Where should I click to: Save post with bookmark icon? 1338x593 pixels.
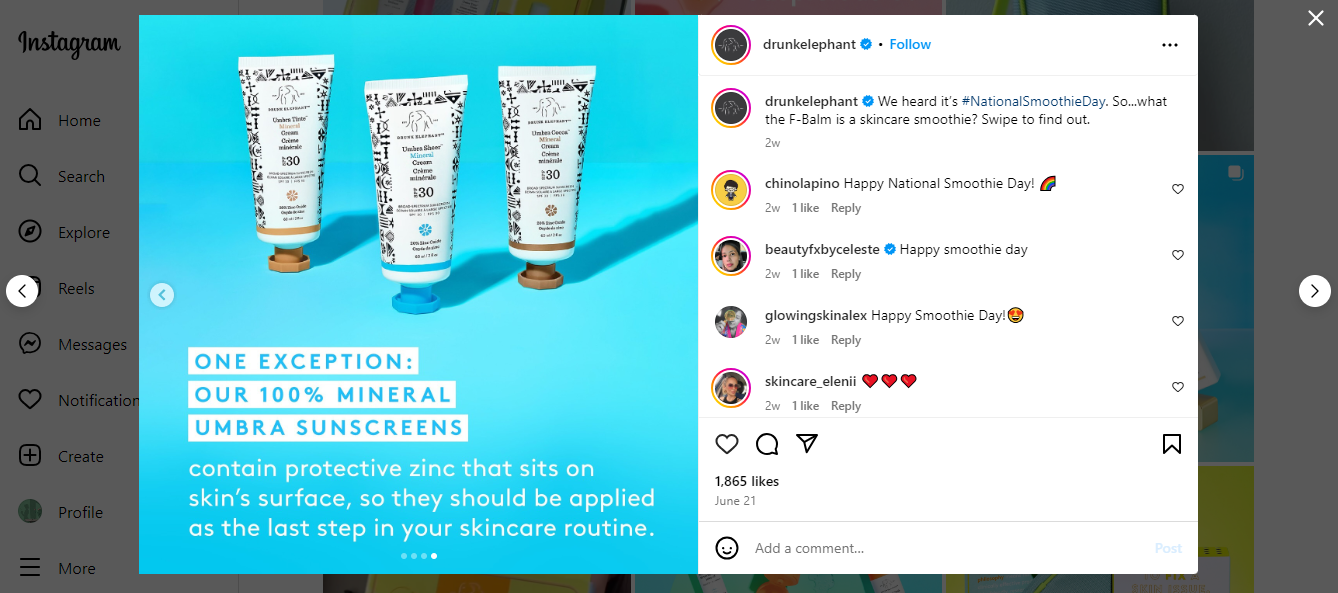point(1172,444)
